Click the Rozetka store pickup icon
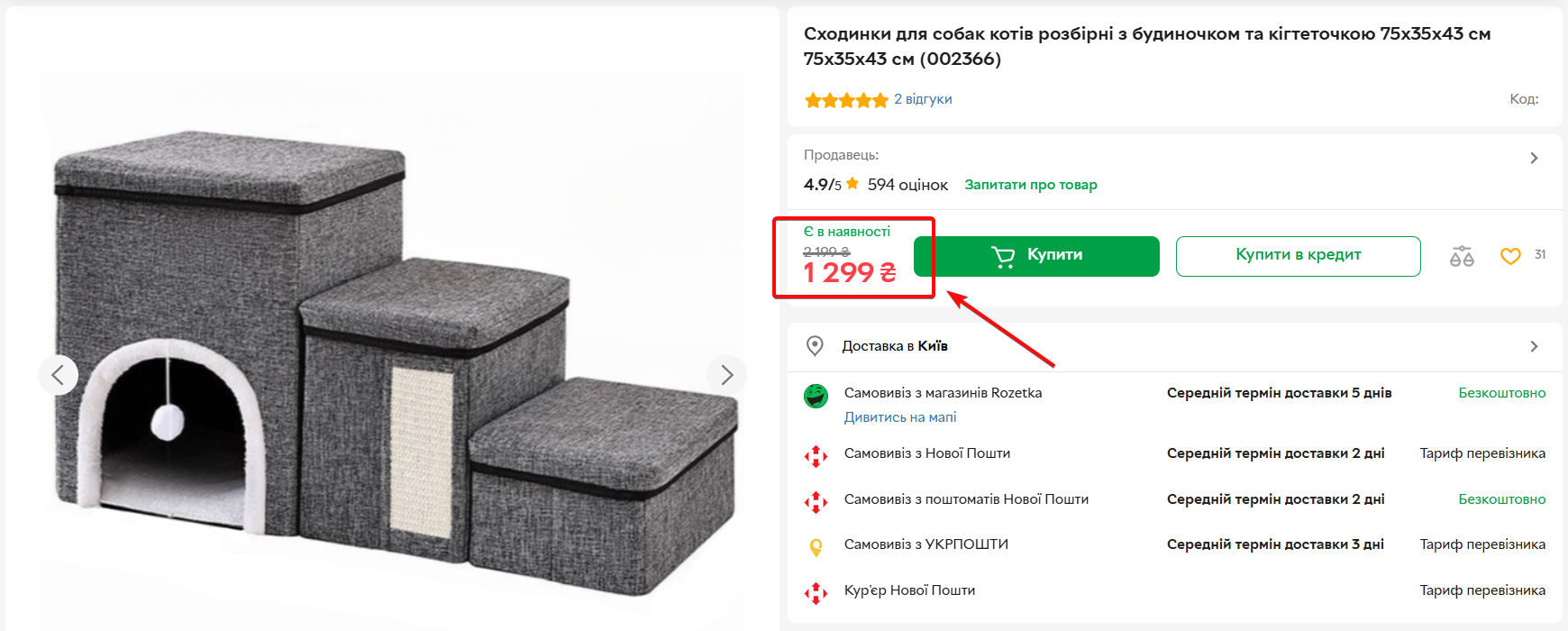This screenshot has height=631, width=1568. coord(816,396)
